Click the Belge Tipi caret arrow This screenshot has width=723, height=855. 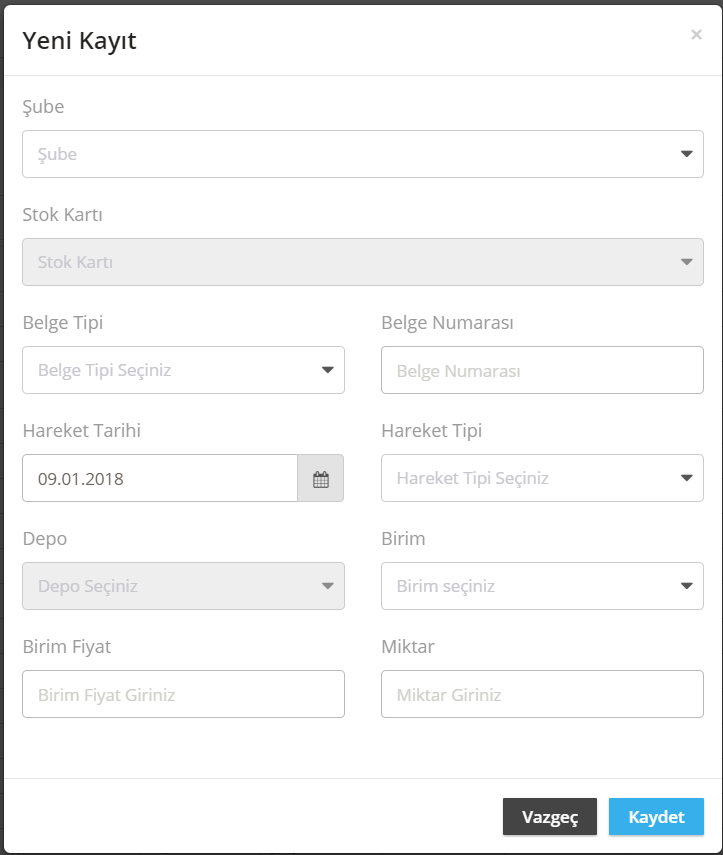[x=328, y=370]
